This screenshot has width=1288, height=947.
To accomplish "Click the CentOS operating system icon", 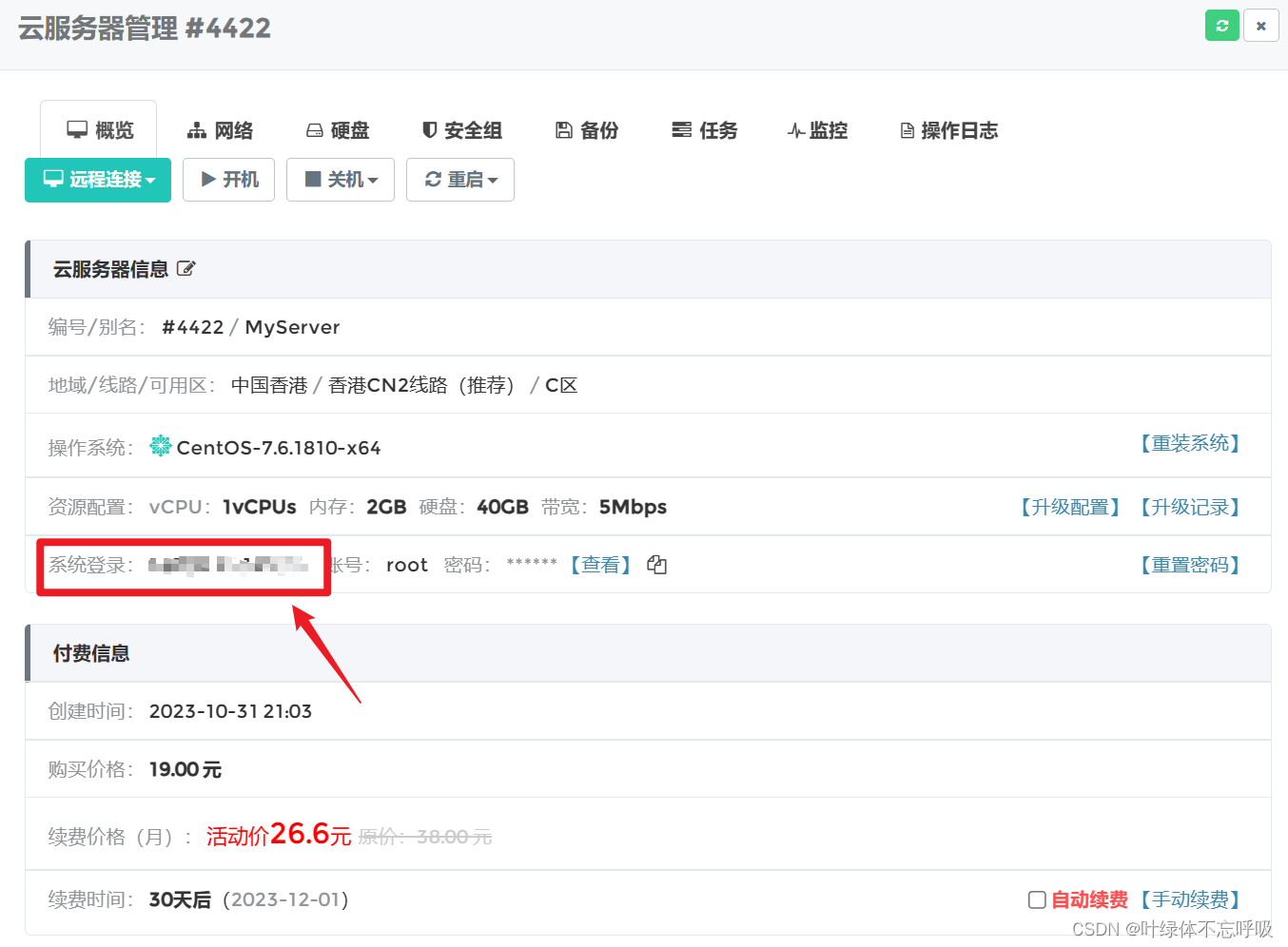I will [x=161, y=445].
